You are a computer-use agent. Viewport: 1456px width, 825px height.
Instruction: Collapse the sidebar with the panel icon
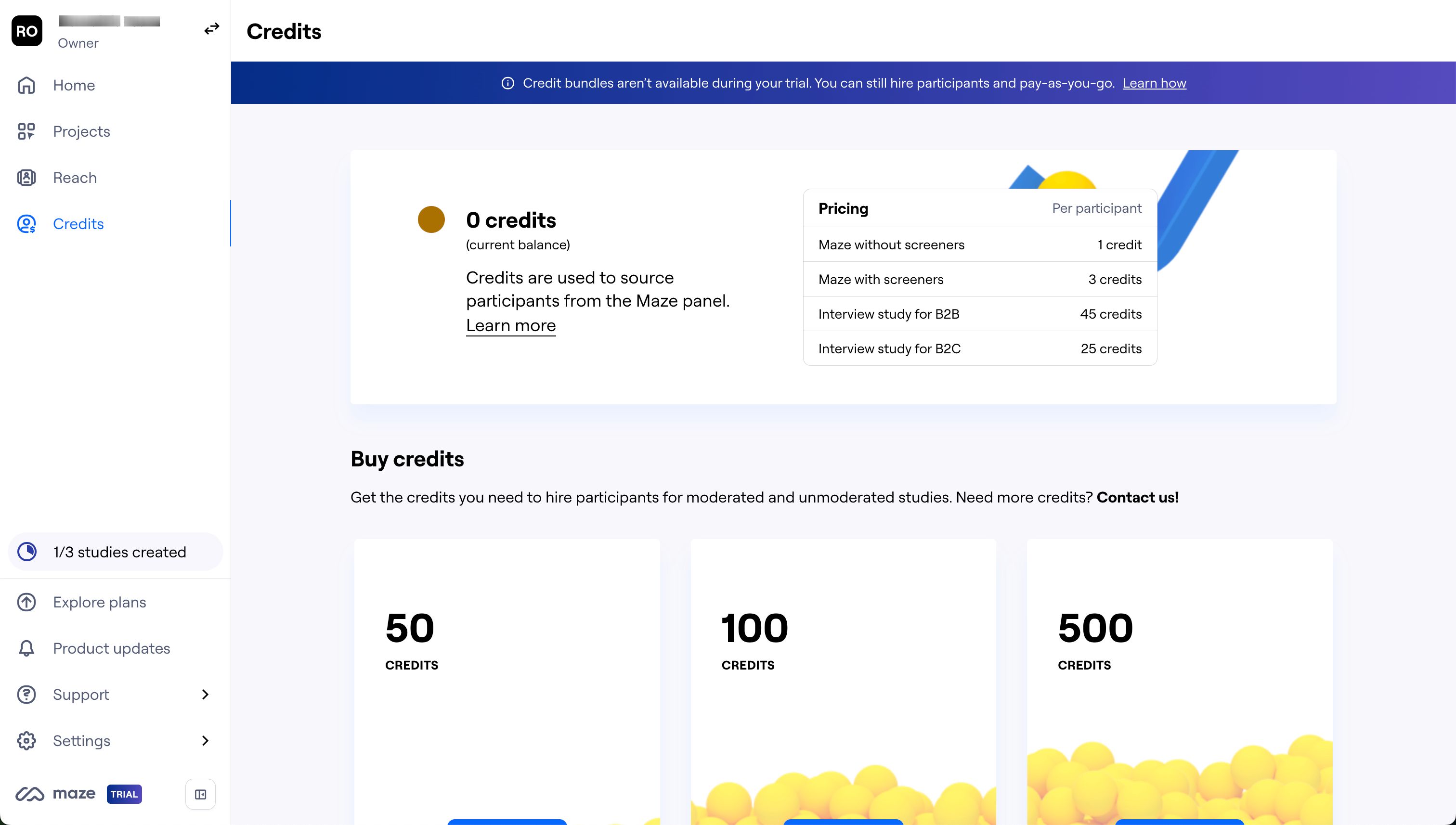click(201, 794)
